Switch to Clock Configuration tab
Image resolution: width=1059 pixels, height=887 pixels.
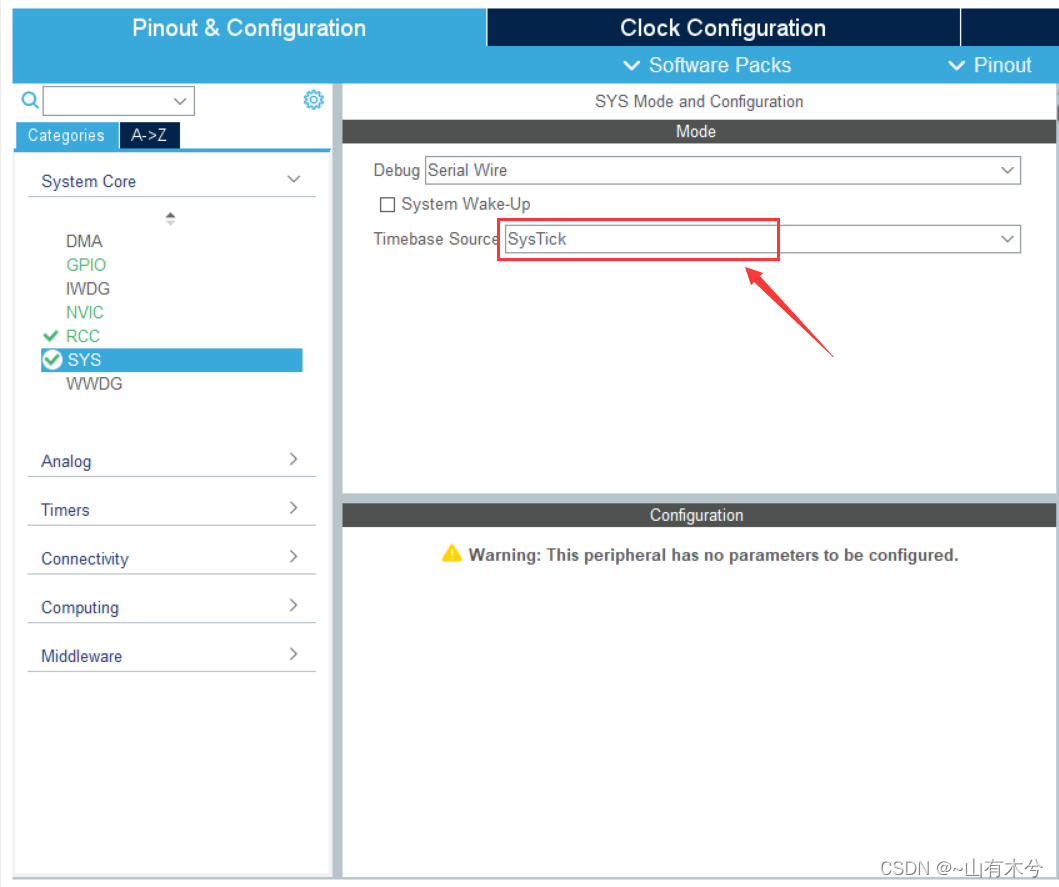pos(723,28)
